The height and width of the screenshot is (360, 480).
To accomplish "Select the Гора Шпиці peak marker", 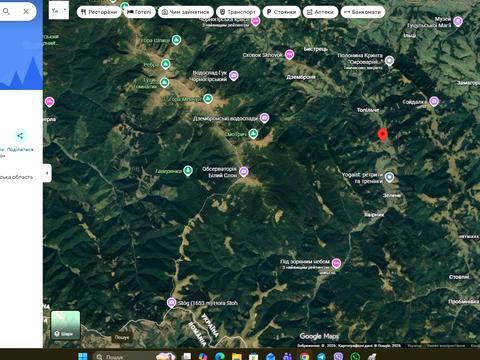I will pyautogui.click(x=176, y=40).
